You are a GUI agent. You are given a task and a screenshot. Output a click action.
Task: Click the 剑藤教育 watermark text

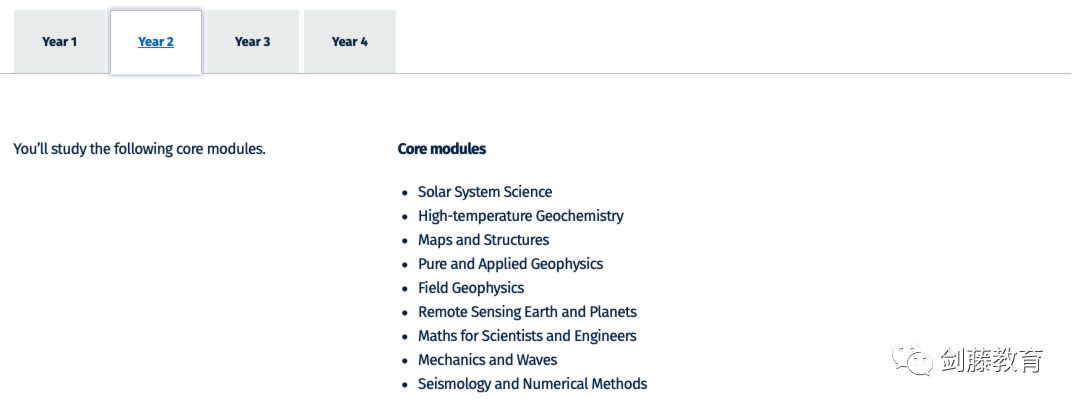tap(991, 360)
